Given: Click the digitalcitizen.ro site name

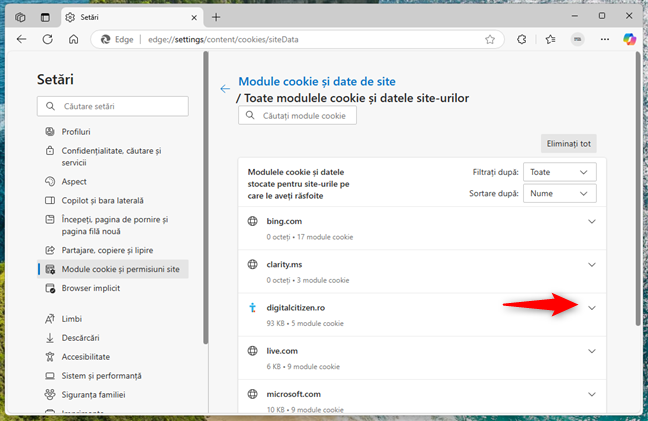Looking at the screenshot, I should [295, 307].
